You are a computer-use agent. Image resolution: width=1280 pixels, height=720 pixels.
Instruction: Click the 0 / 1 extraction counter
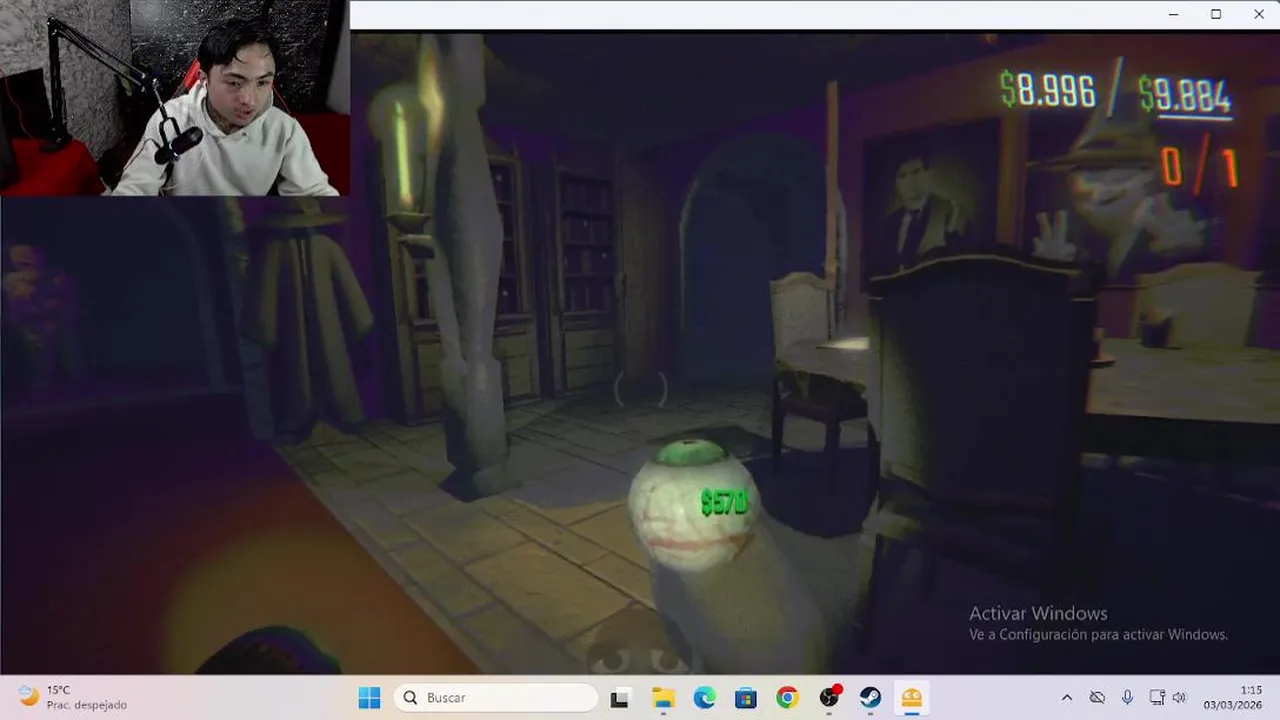click(x=1198, y=167)
